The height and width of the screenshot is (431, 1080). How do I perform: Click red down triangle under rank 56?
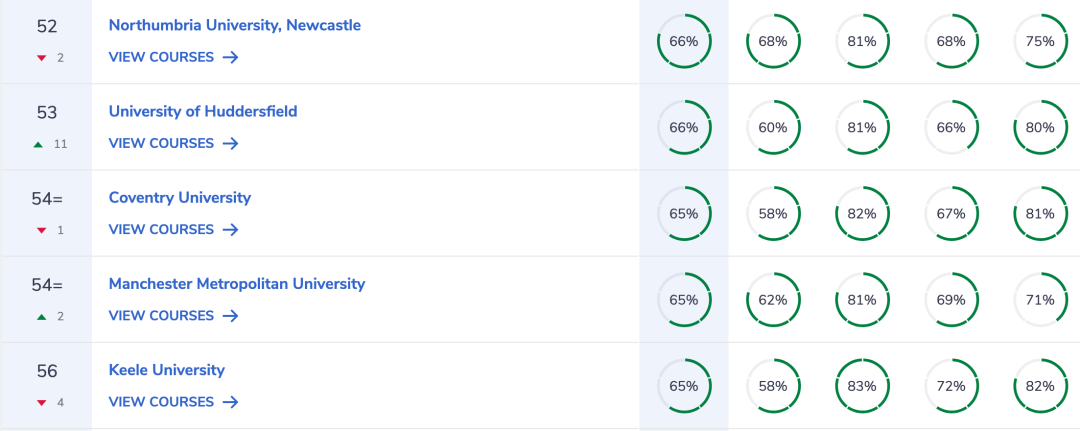[x=41, y=403]
